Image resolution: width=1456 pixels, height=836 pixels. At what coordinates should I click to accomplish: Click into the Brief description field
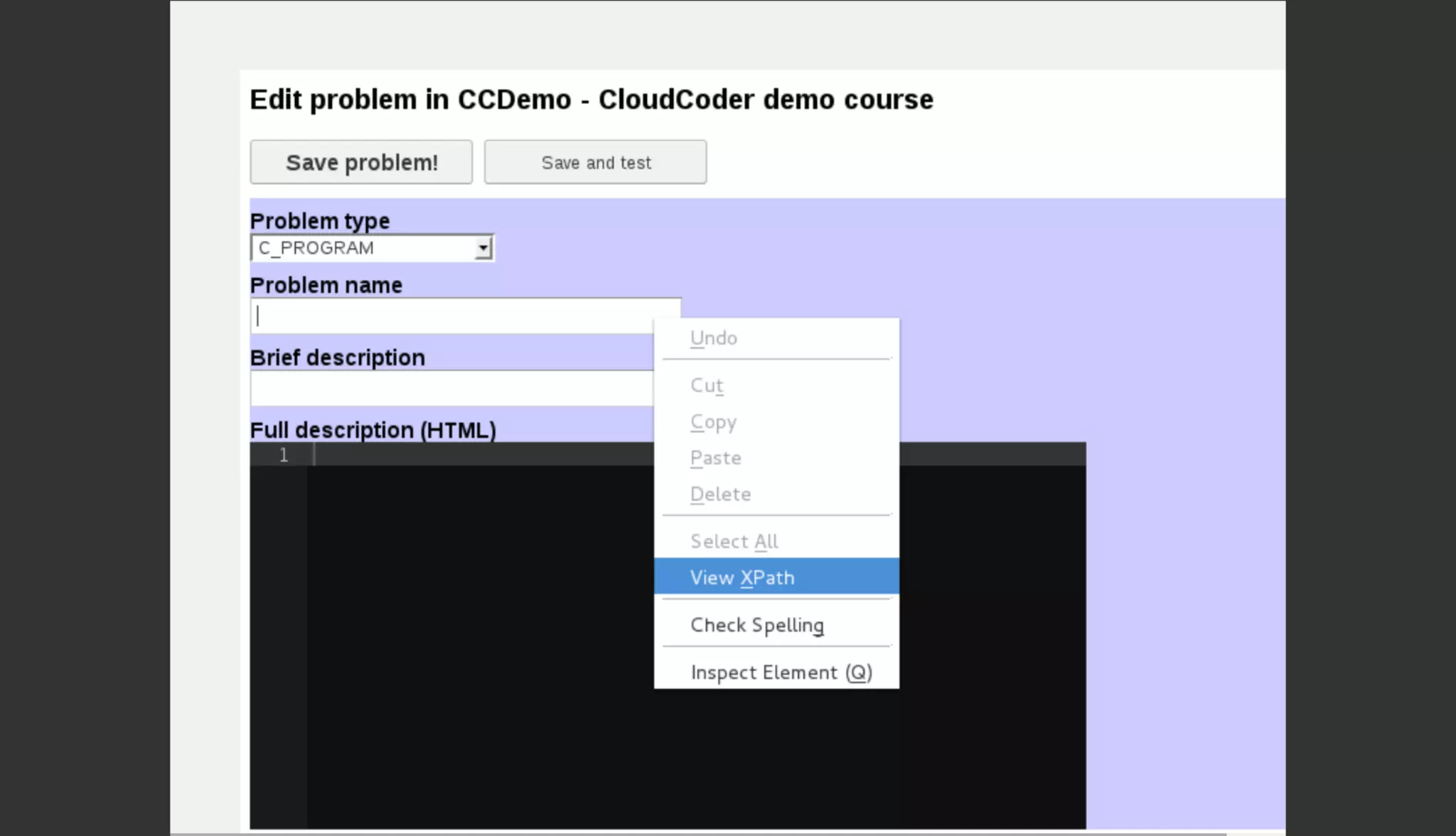coord(452,388)
